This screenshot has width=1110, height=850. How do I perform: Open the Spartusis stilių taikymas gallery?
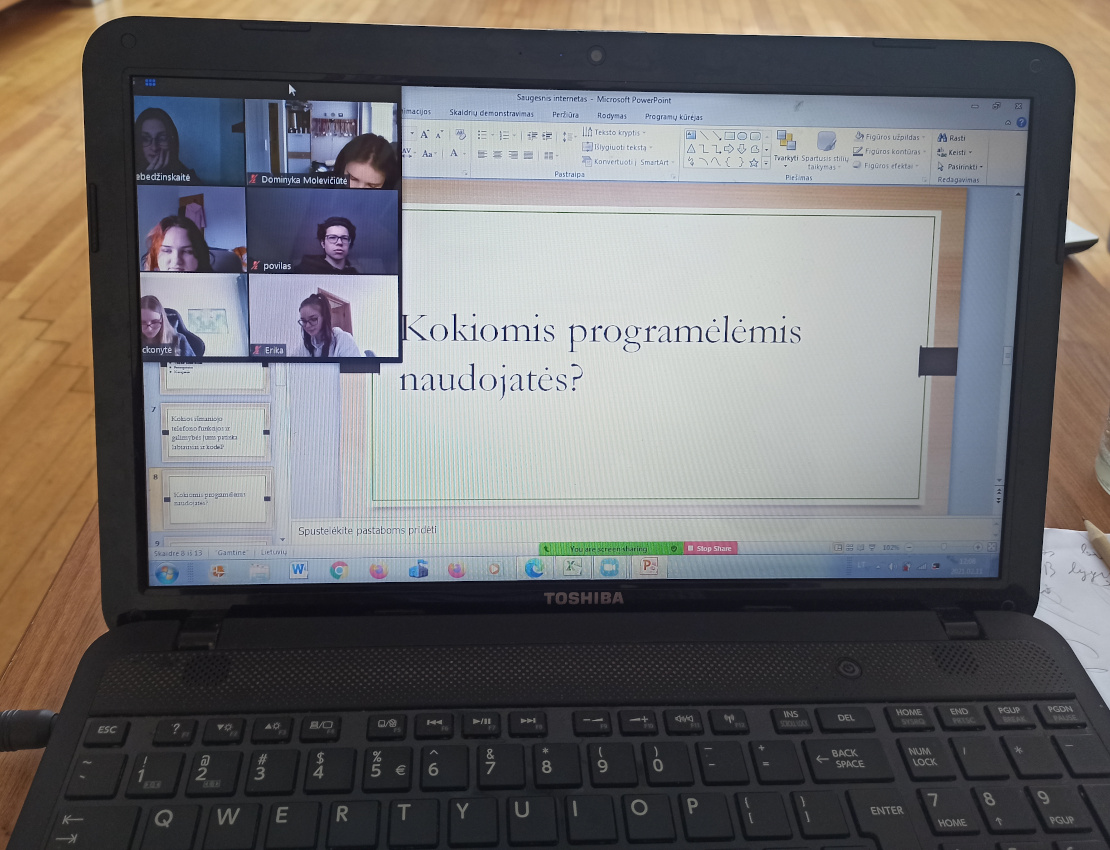[825, 151]
